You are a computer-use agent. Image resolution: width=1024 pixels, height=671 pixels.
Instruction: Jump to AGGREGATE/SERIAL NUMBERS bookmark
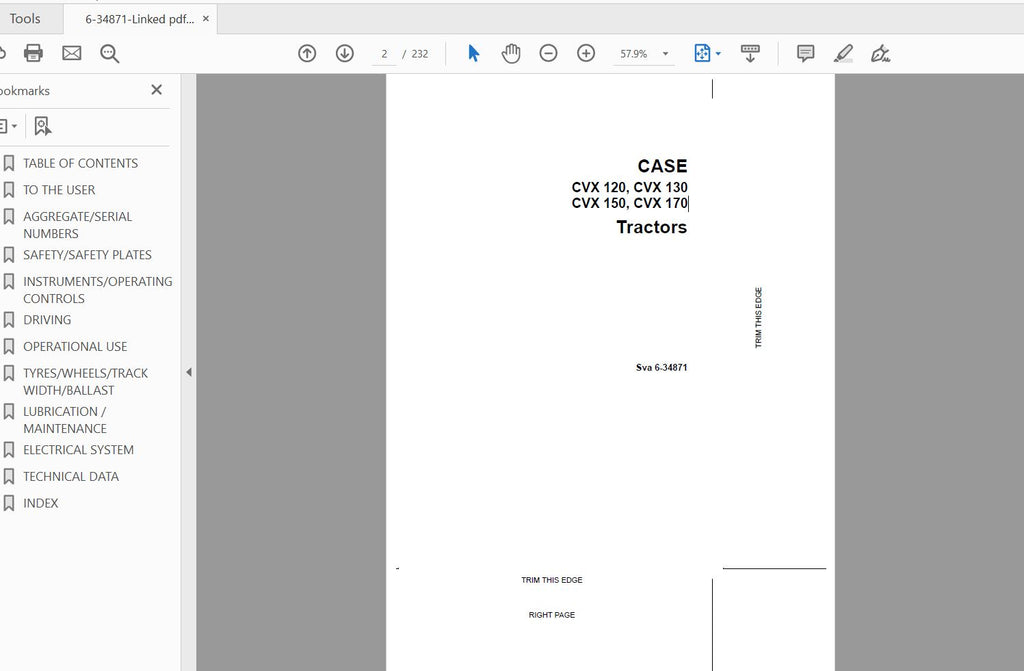(x=77, y=225)
